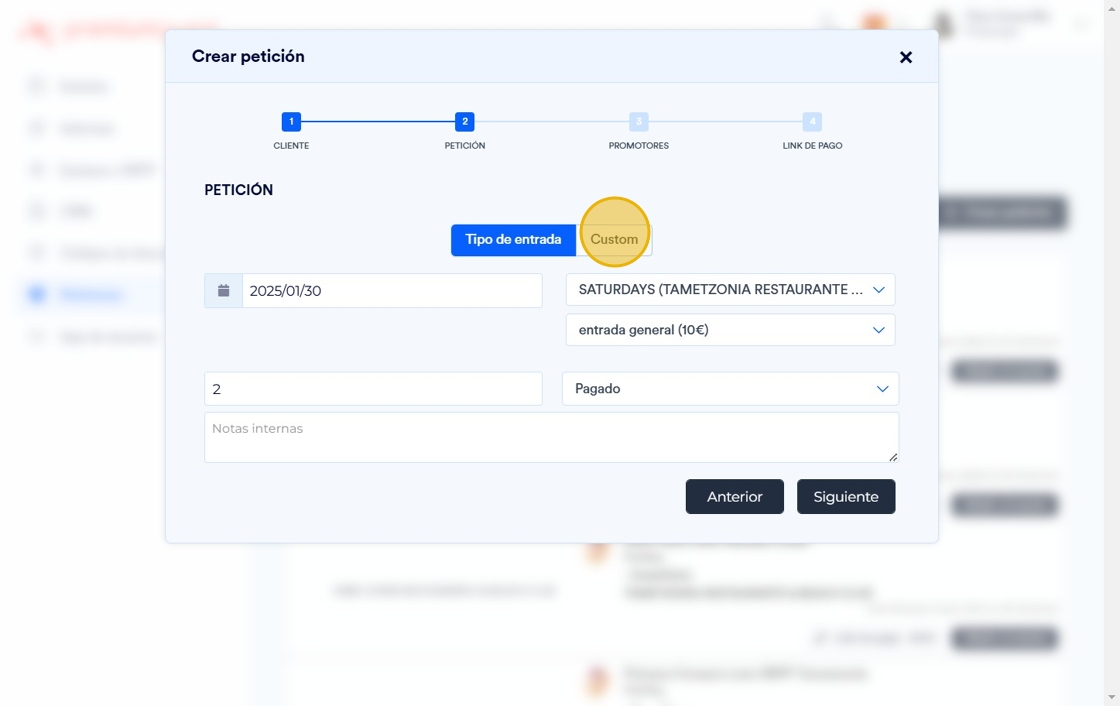Jump to step 3 Promotores
Image resolution: width=1120 pixels, height=706 pixels.
(x=639, y=122)
